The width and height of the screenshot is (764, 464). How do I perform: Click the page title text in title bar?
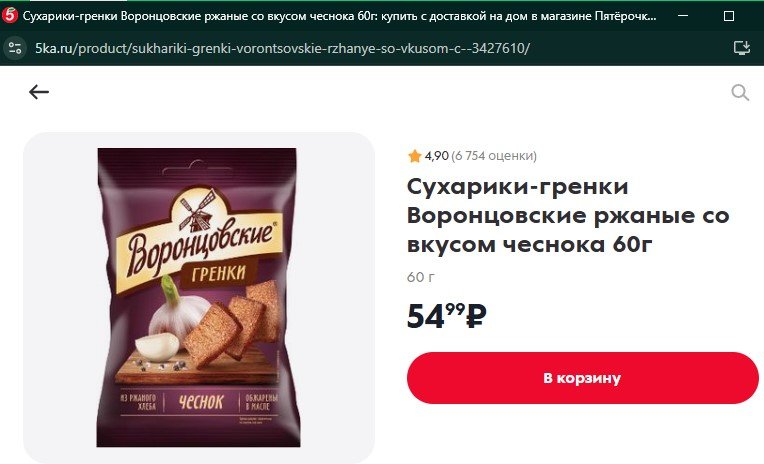339,16
